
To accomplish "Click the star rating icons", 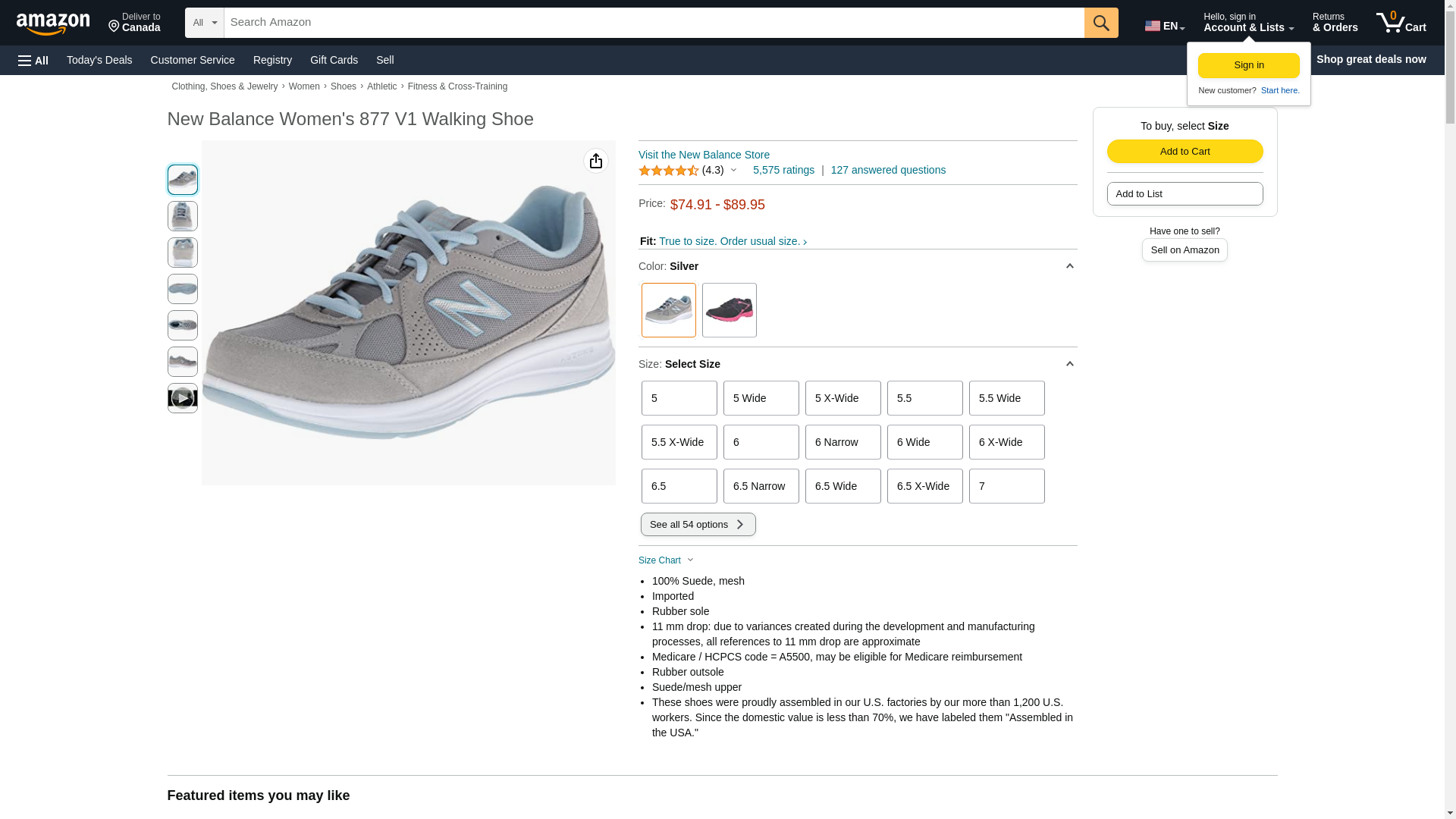I will click(x=668, y=171).
